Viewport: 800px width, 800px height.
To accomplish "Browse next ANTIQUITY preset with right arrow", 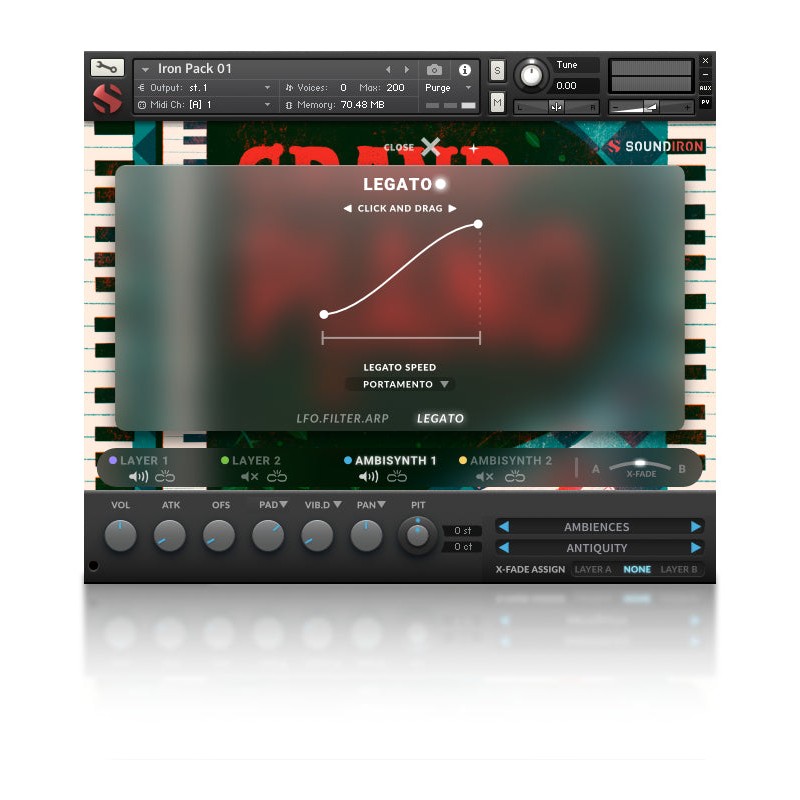I will click(697, 548).
